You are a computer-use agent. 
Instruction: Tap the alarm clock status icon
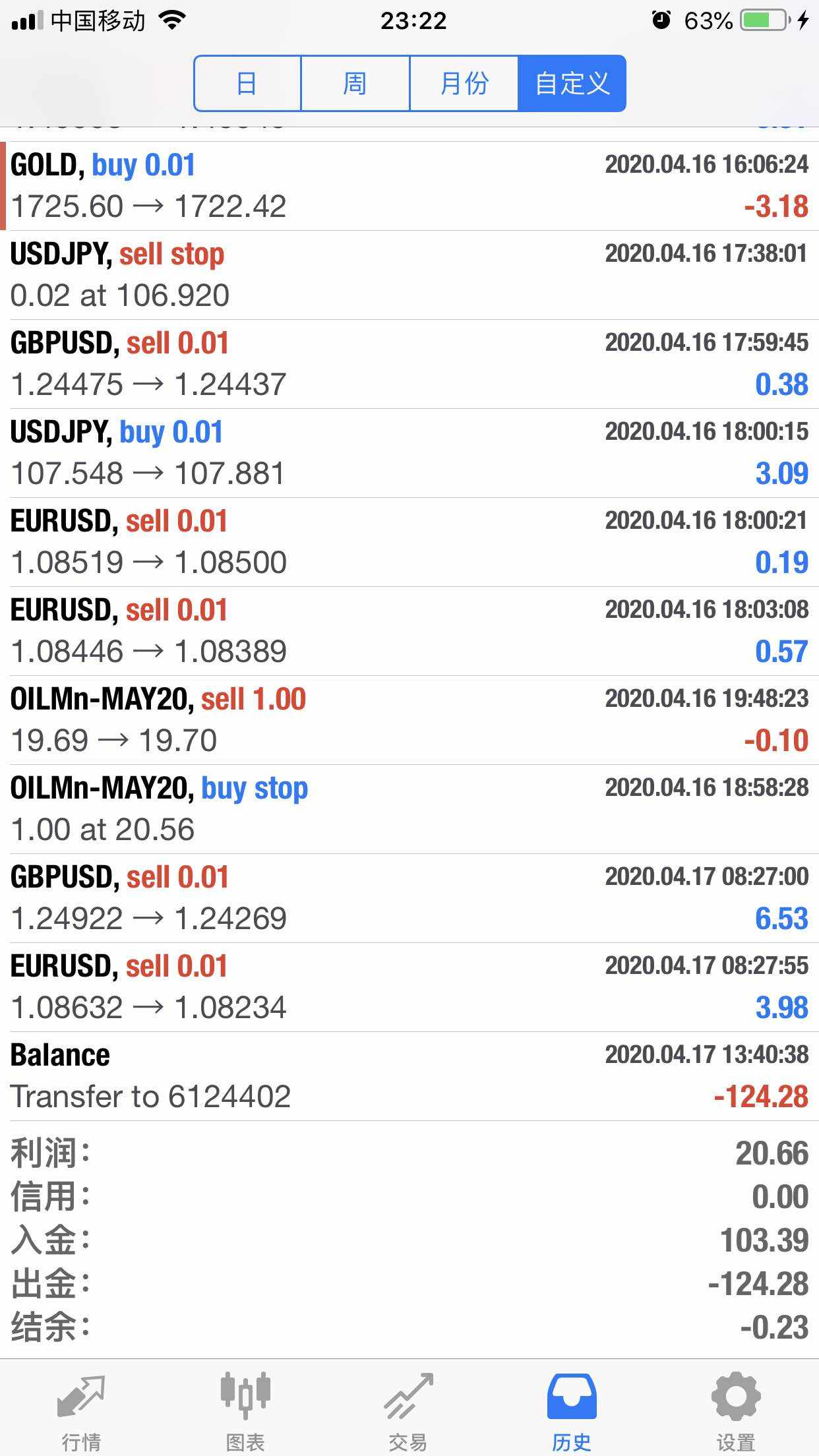click(661, 21)
